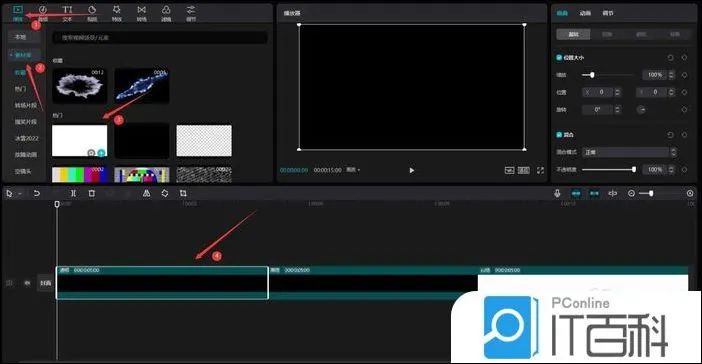Toggle track visibility eye icon in timeline
Viewport: 702px width, 364px height.
27,283
